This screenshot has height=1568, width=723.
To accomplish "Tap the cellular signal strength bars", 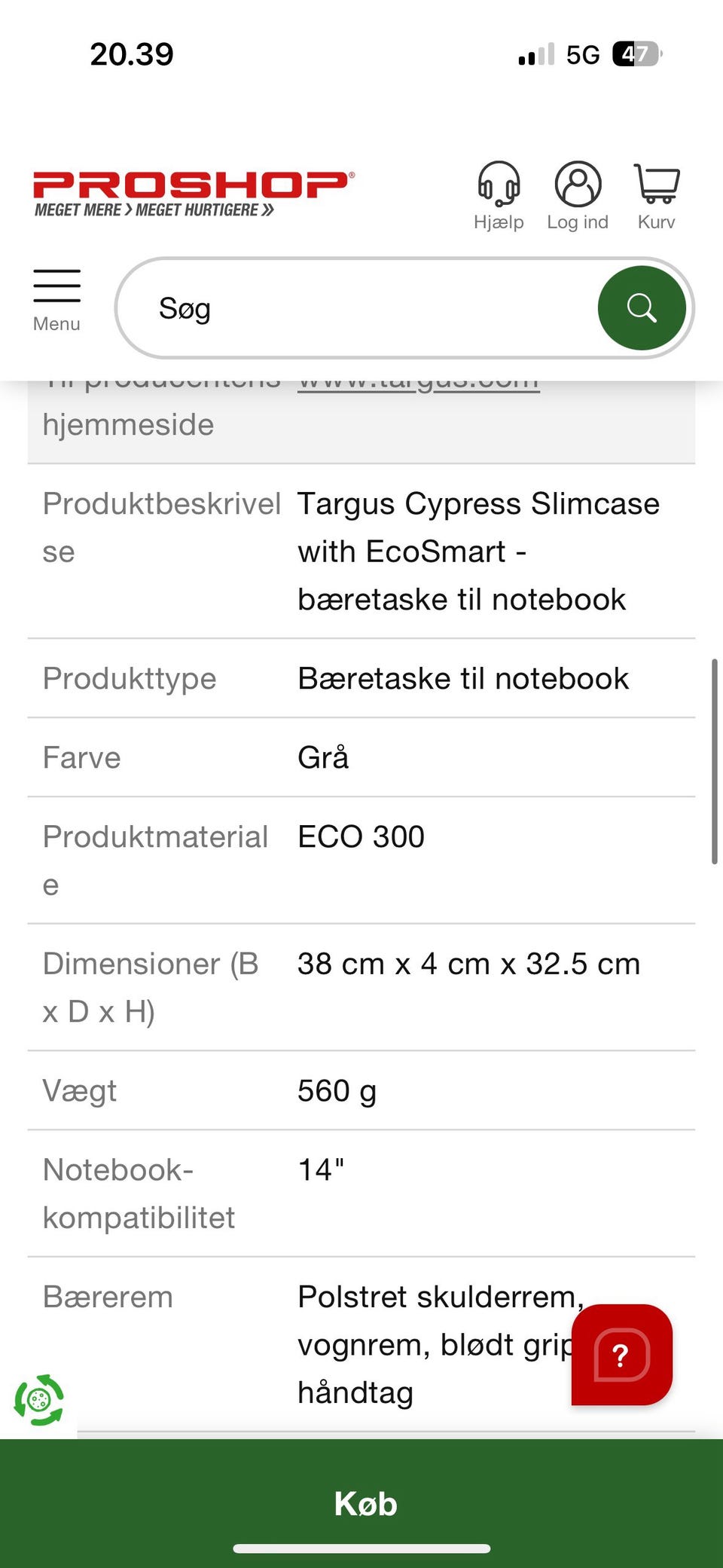I will tap(536, 54).
